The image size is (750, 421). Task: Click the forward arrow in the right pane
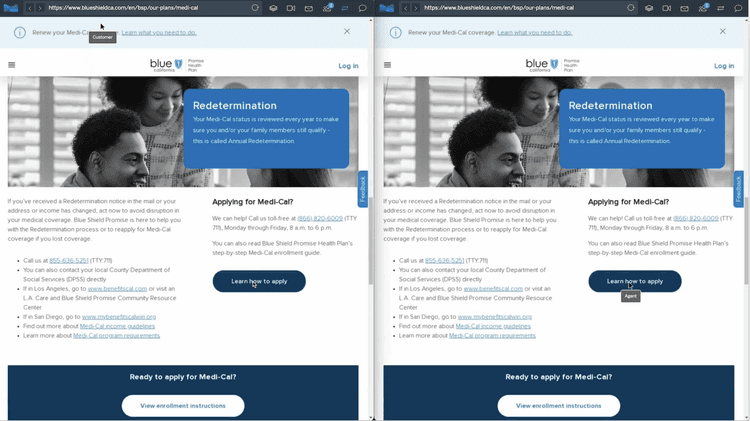pos(415,8)
